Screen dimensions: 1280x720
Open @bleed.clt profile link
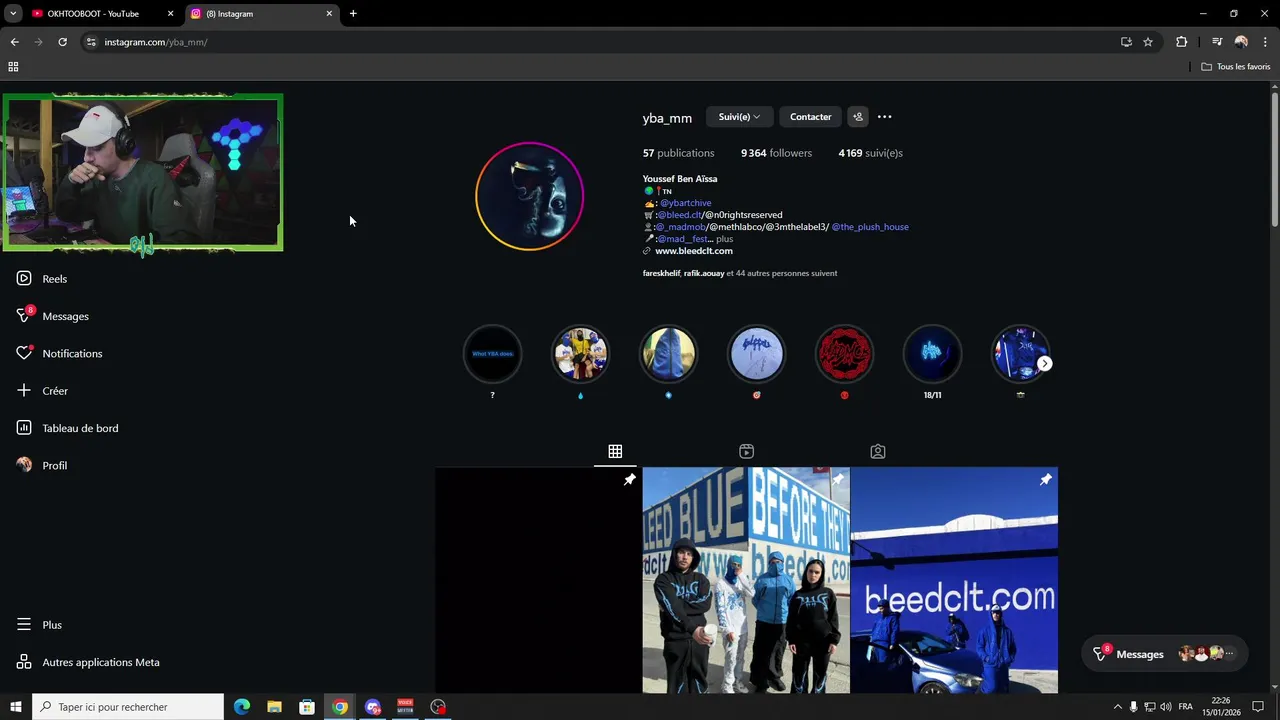coord(679,215)
